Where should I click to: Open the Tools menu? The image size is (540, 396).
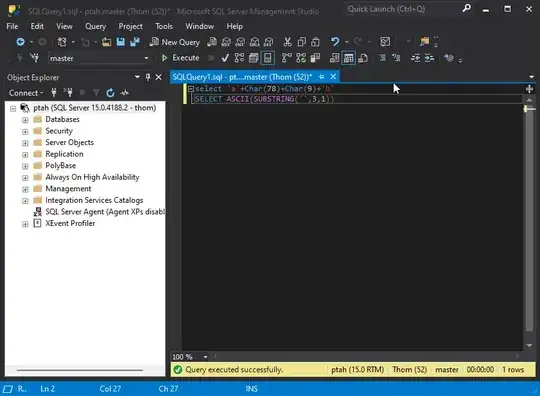164,26
